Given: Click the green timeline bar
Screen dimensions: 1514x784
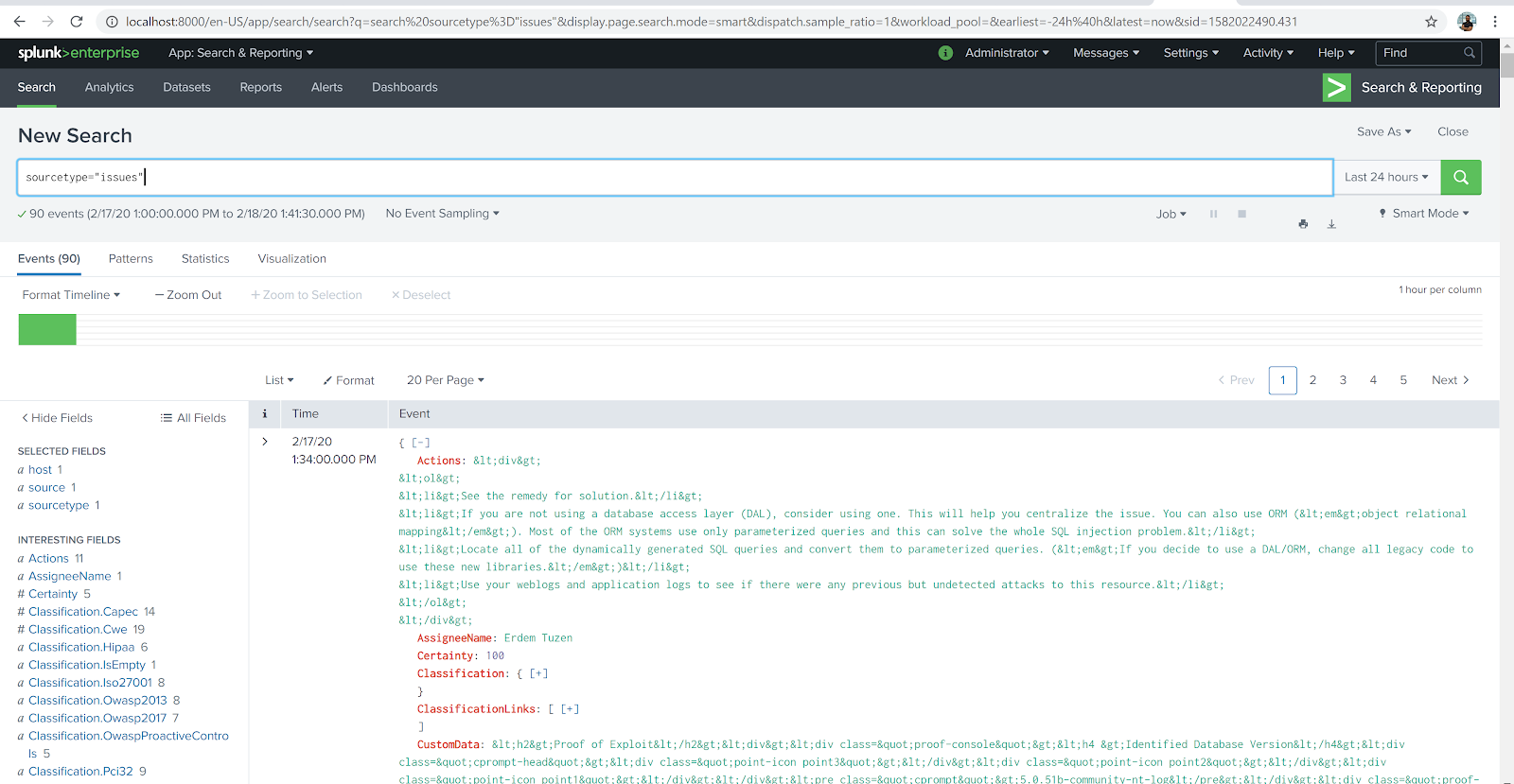Looking at the screenshot, I should 47,329.
